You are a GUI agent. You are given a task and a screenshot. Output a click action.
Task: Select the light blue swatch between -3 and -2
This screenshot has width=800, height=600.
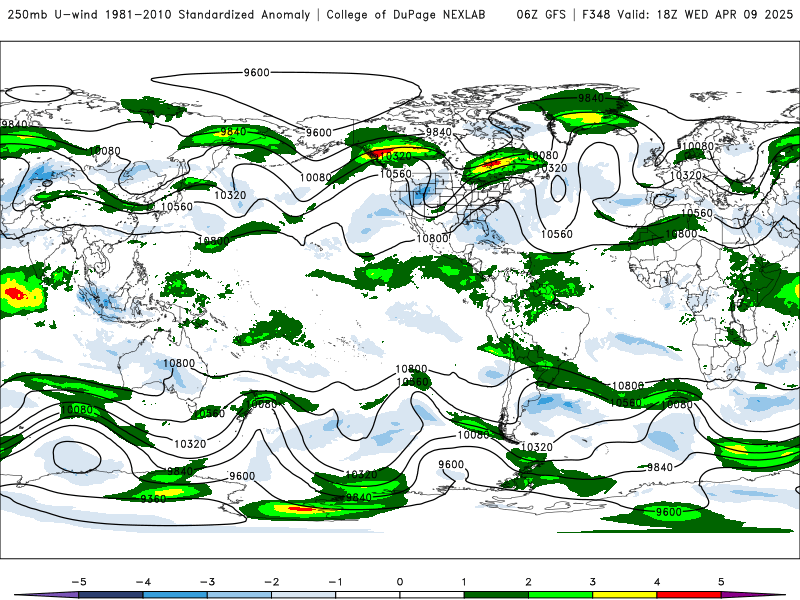[x=239, y=595]
